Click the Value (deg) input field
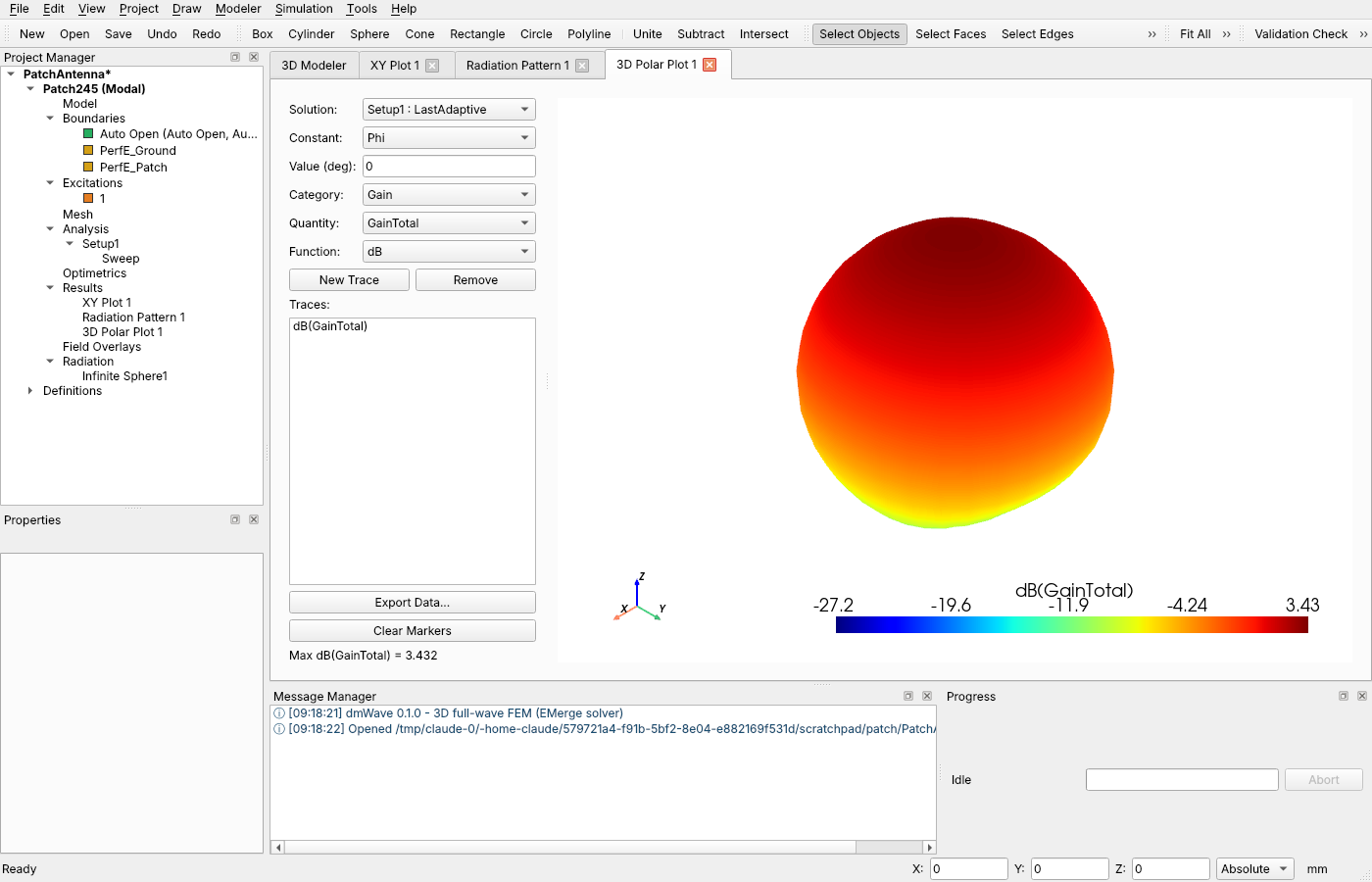This screenshot has width=1372, height=882. click(x=449, y=167)
